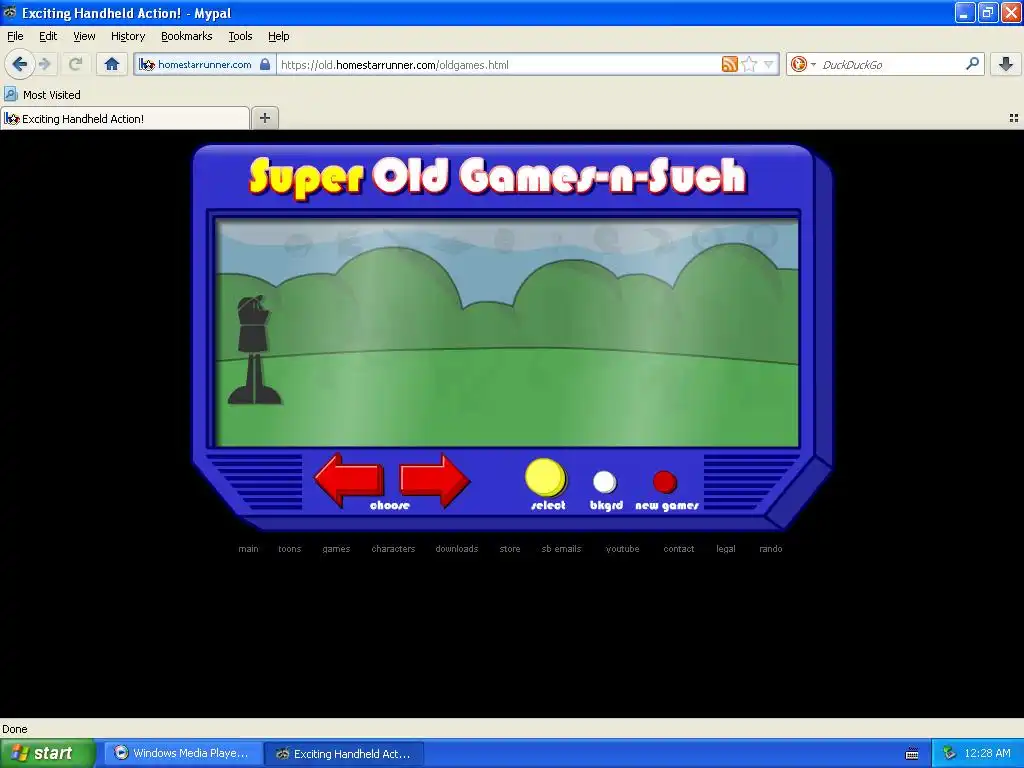
Task: Bookmark page with the star icon
Action: (x=749, y=64)
